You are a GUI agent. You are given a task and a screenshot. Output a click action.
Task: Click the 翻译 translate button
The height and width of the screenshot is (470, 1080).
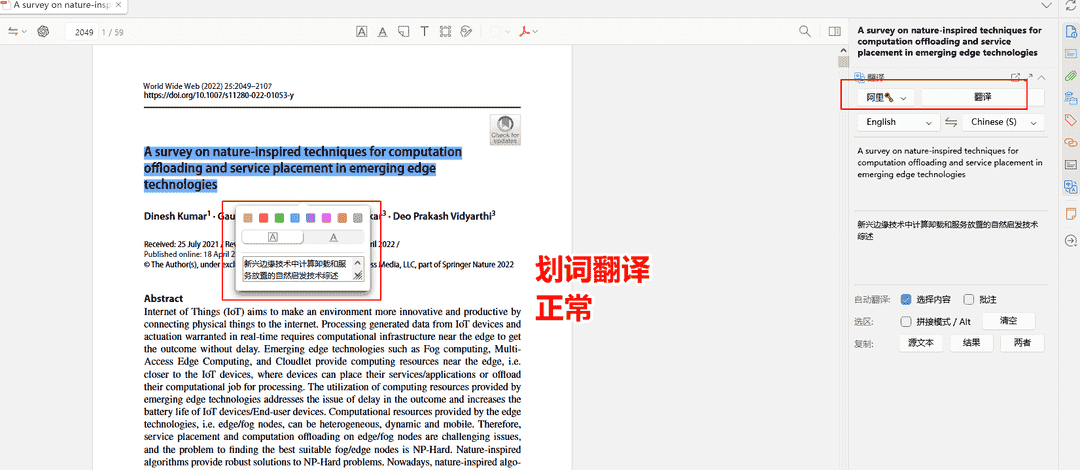coord(982,97)
